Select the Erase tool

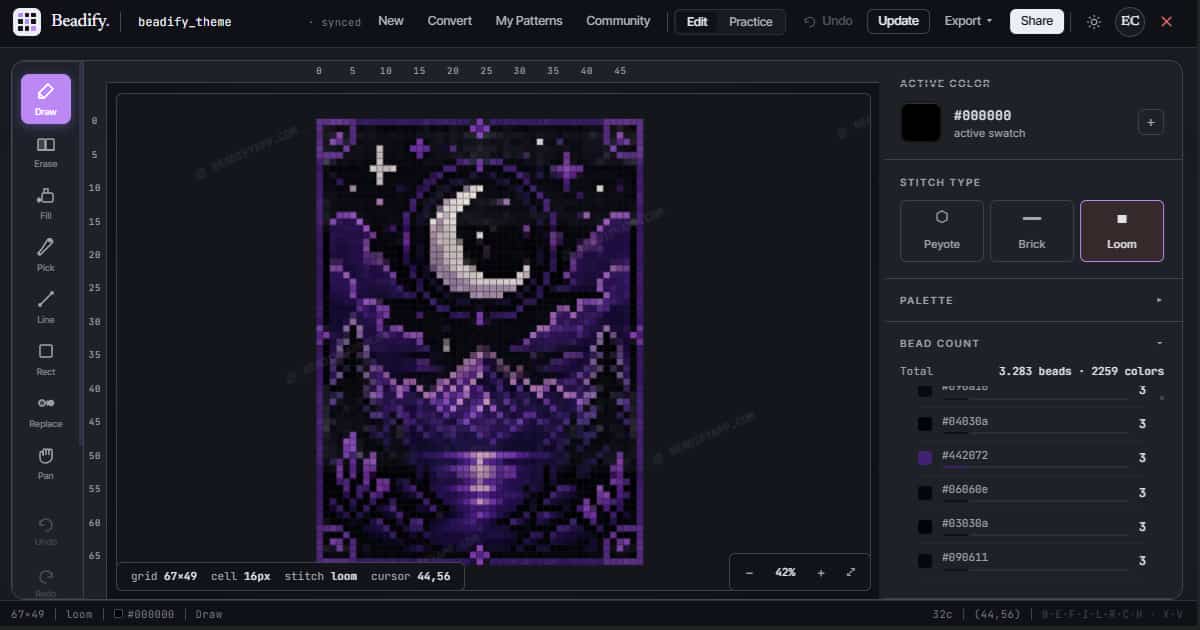[46, 151]
